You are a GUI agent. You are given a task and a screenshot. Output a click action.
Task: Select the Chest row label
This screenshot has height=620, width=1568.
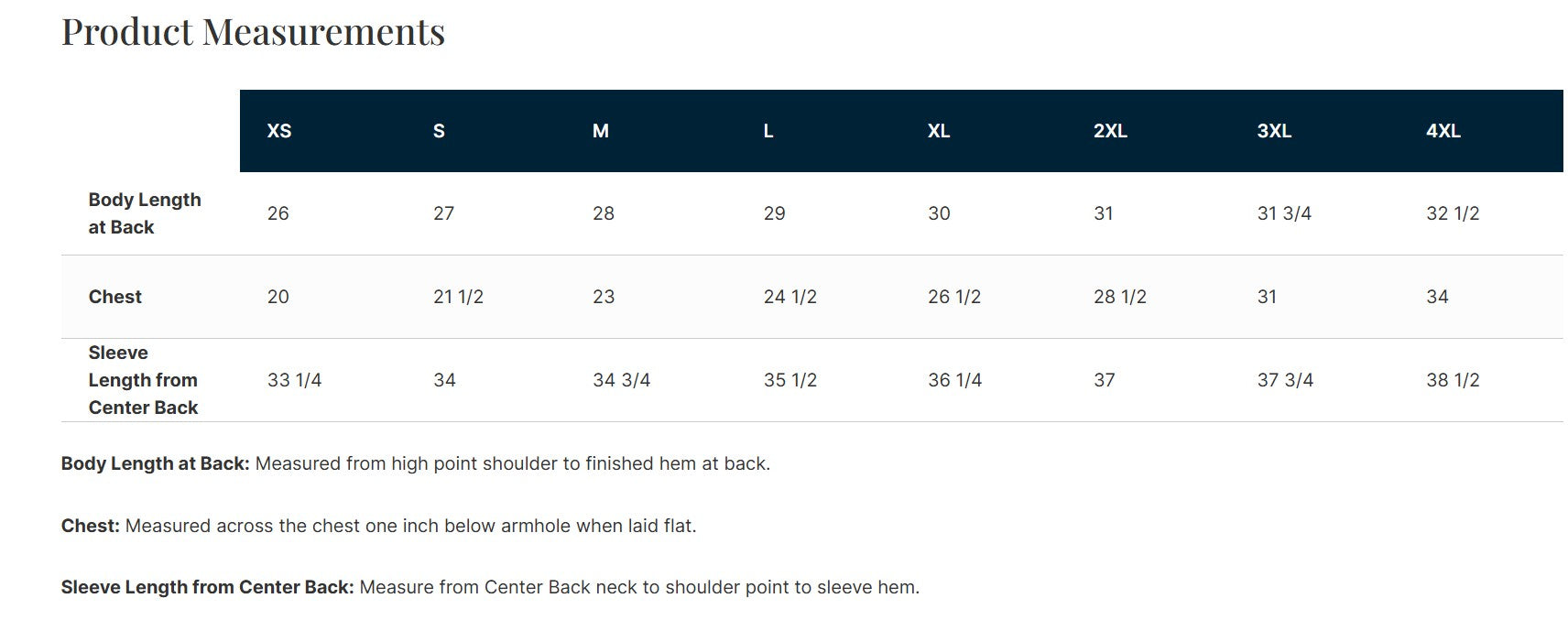tap(115, 297)
